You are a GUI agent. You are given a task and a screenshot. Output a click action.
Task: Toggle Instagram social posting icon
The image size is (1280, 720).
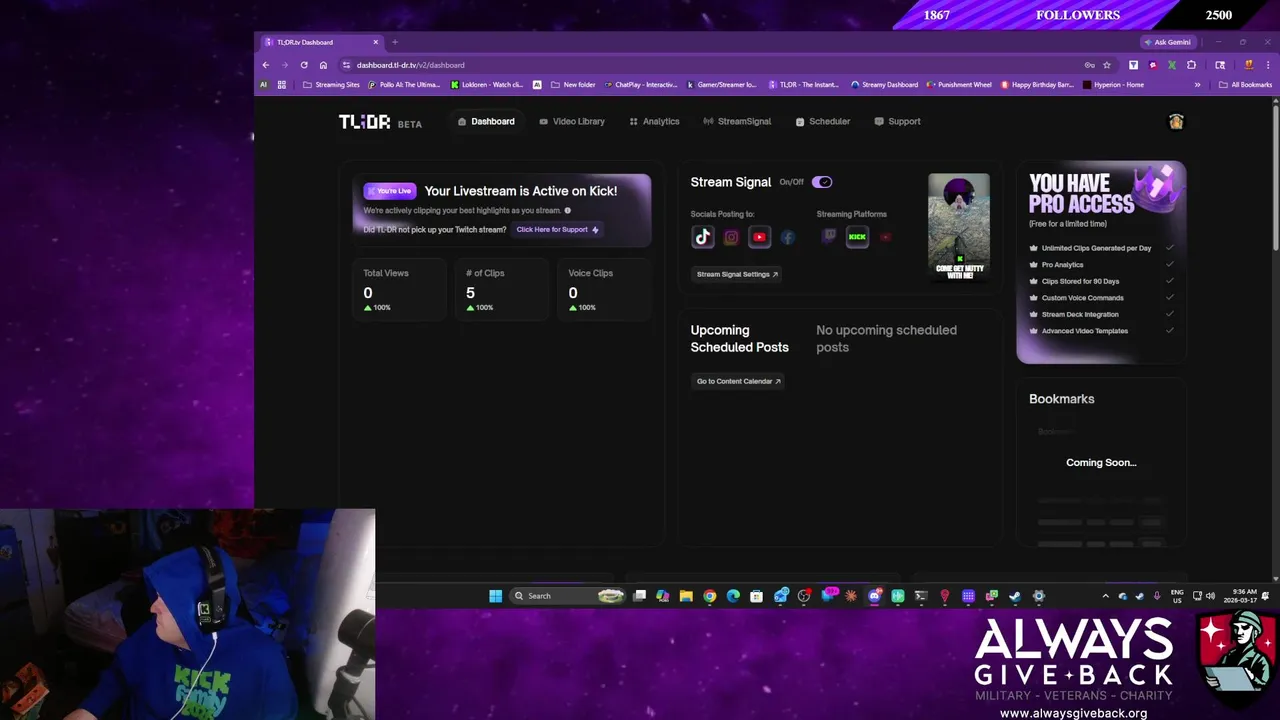click(731, 237)
